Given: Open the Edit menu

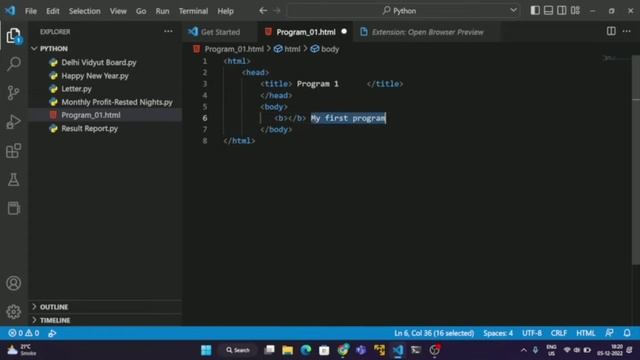Looking at the screenshot, I should point(53,11).
